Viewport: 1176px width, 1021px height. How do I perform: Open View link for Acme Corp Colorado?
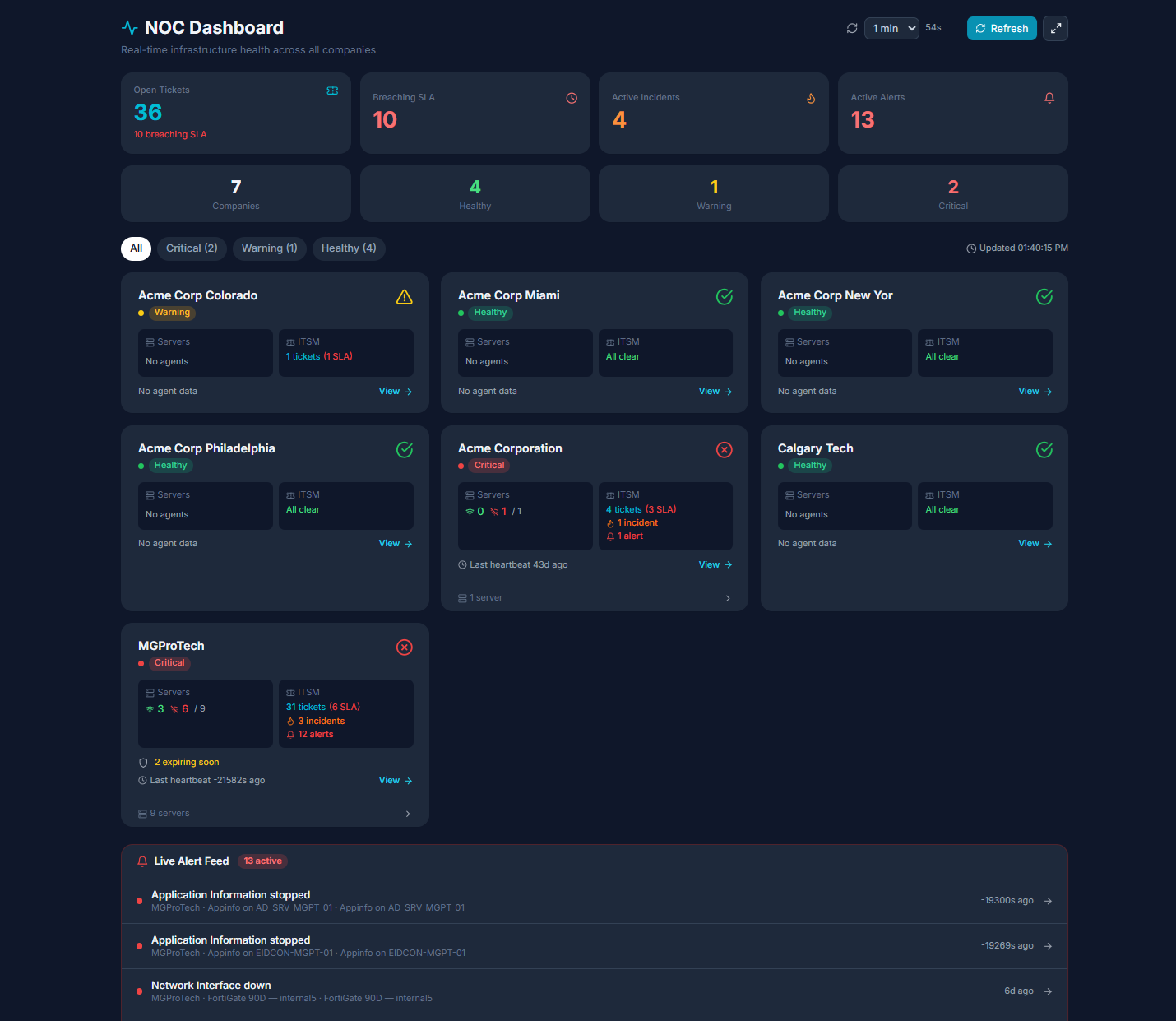(396, 392)
